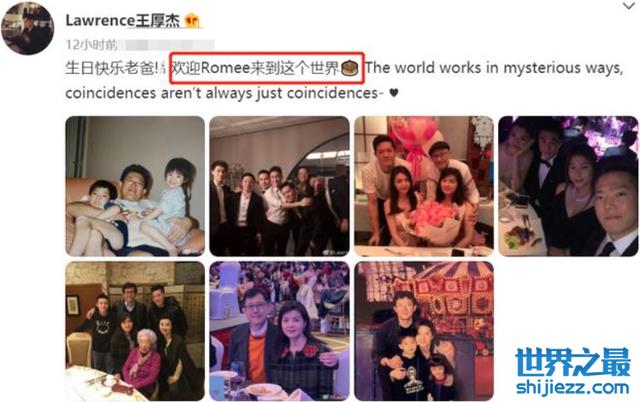This screenshot has width=640, height=402.
Task: Open the post options chevron menu
Action: [628, 6]
